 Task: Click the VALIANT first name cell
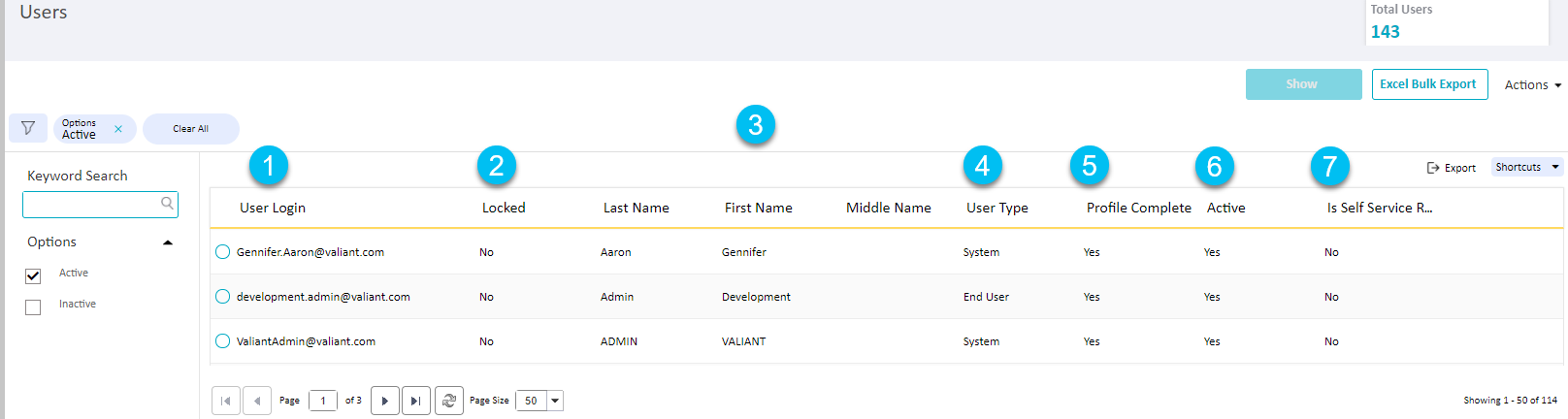744,341
